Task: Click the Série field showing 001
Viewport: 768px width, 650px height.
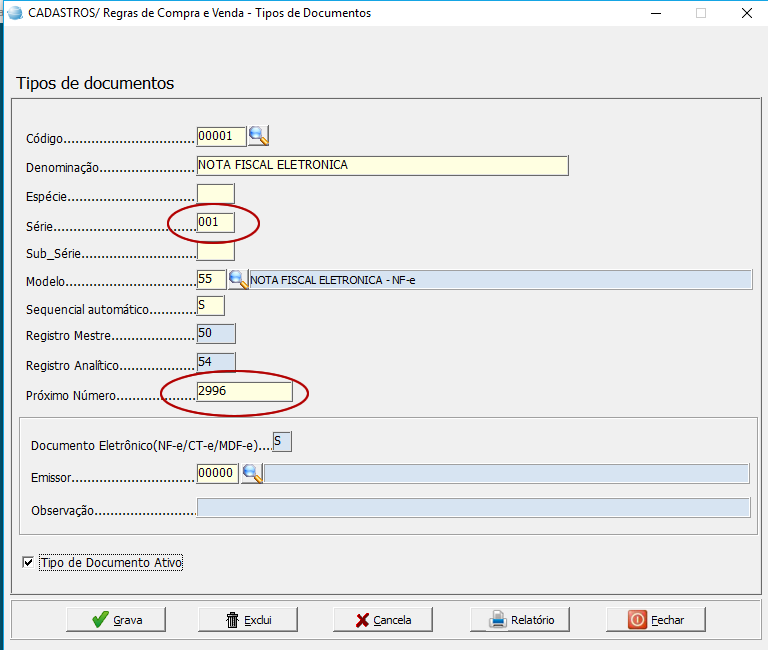Action: coord(215,223)
